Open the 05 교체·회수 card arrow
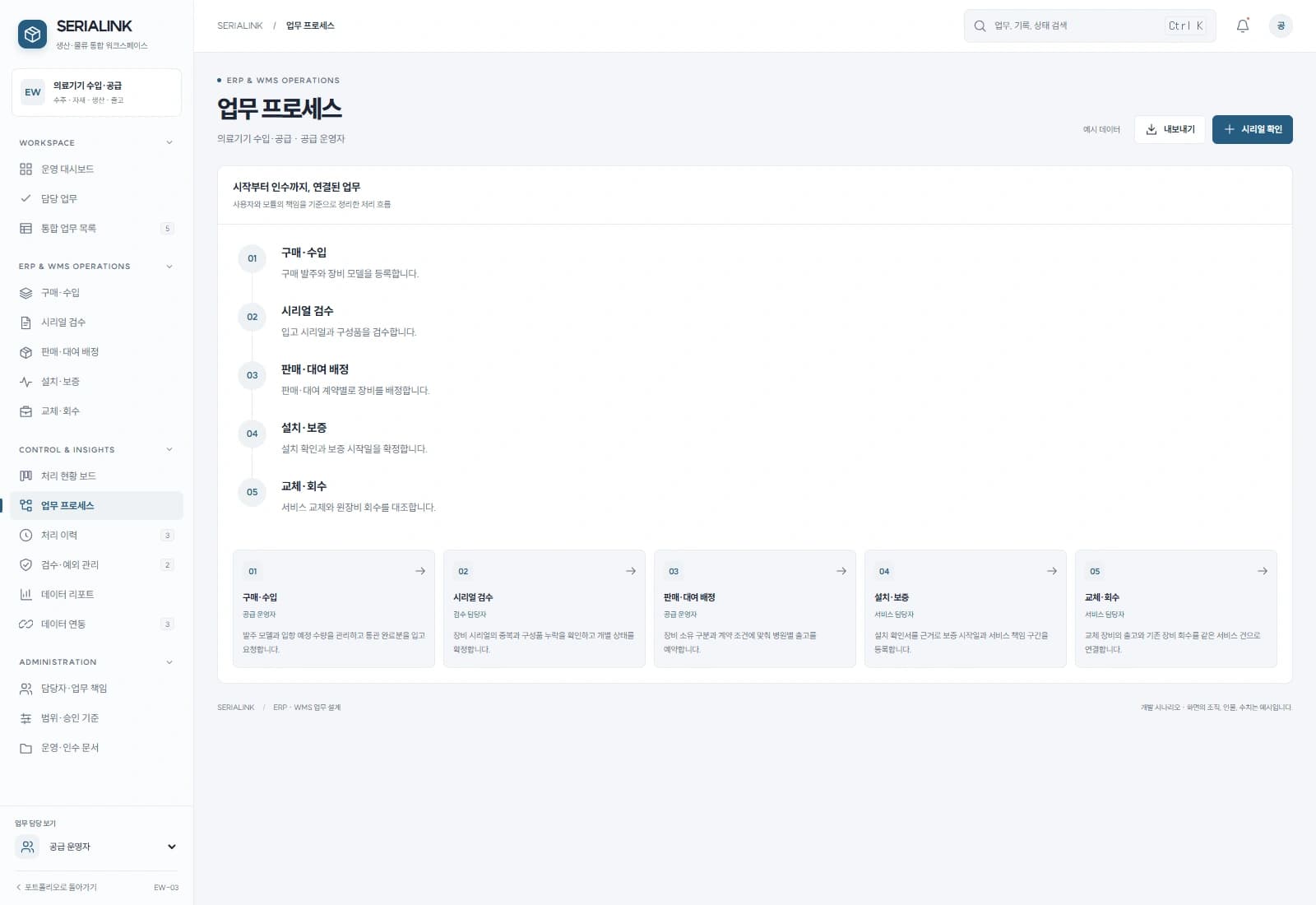 pyautogui.click(x=1263, y=571)
